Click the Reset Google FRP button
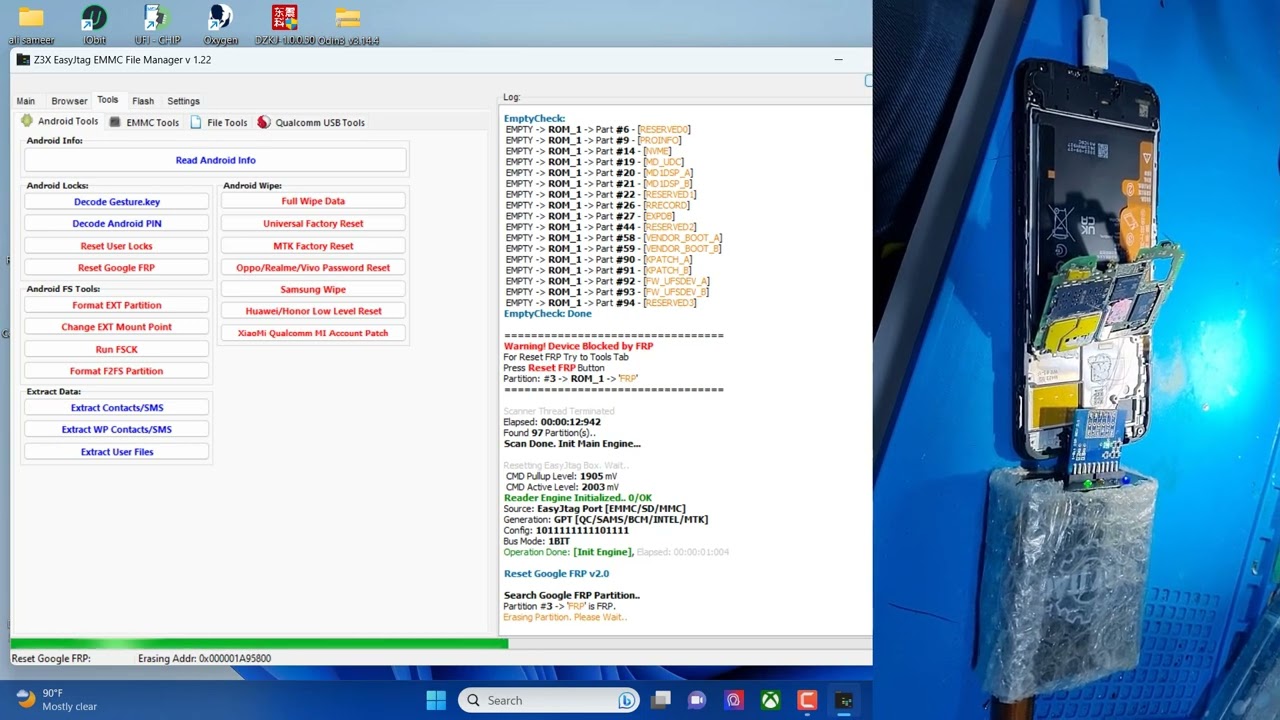This screenshot has height=720, width=1280. coord(117,268)
